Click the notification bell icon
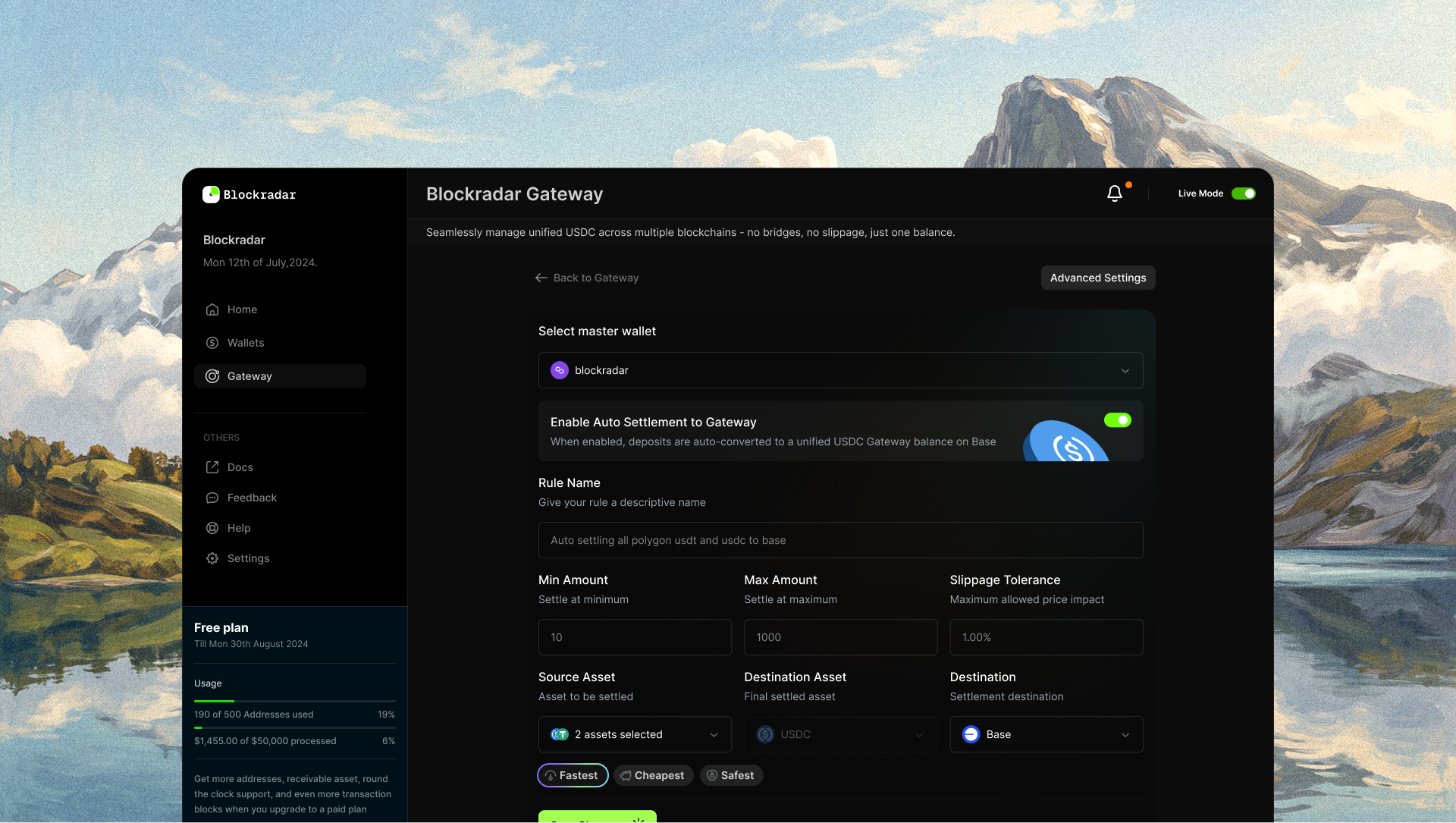Screen dimensions: 1456x823 tap(1114, 194)
